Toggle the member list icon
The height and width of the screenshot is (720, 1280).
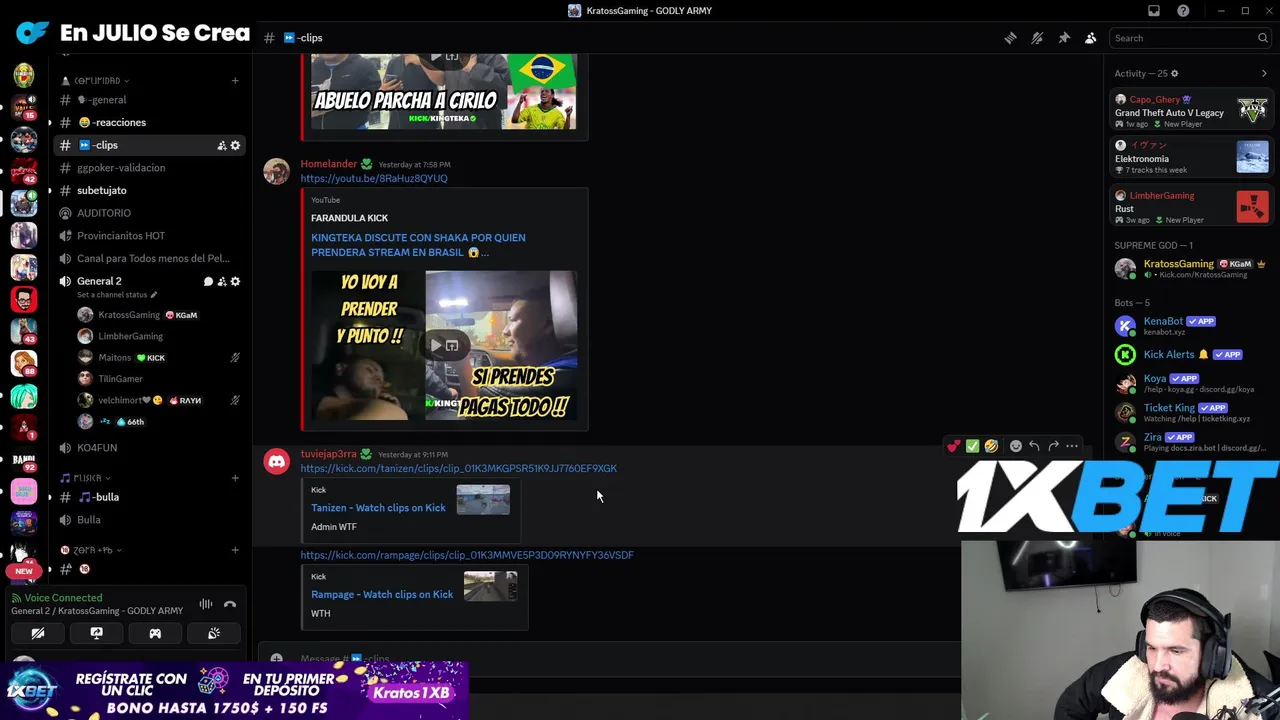pyautogui.click(x=1091, y=38)
